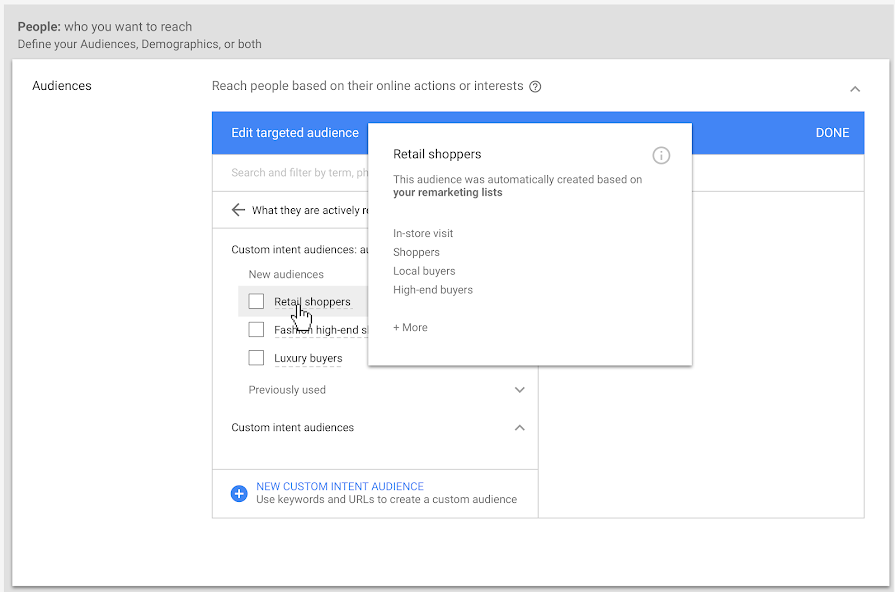This screenshot has height=592, width=895.
Task: Check the Luxury buyers checkbox
Action: pyautogui.click(x=257, y=358)
